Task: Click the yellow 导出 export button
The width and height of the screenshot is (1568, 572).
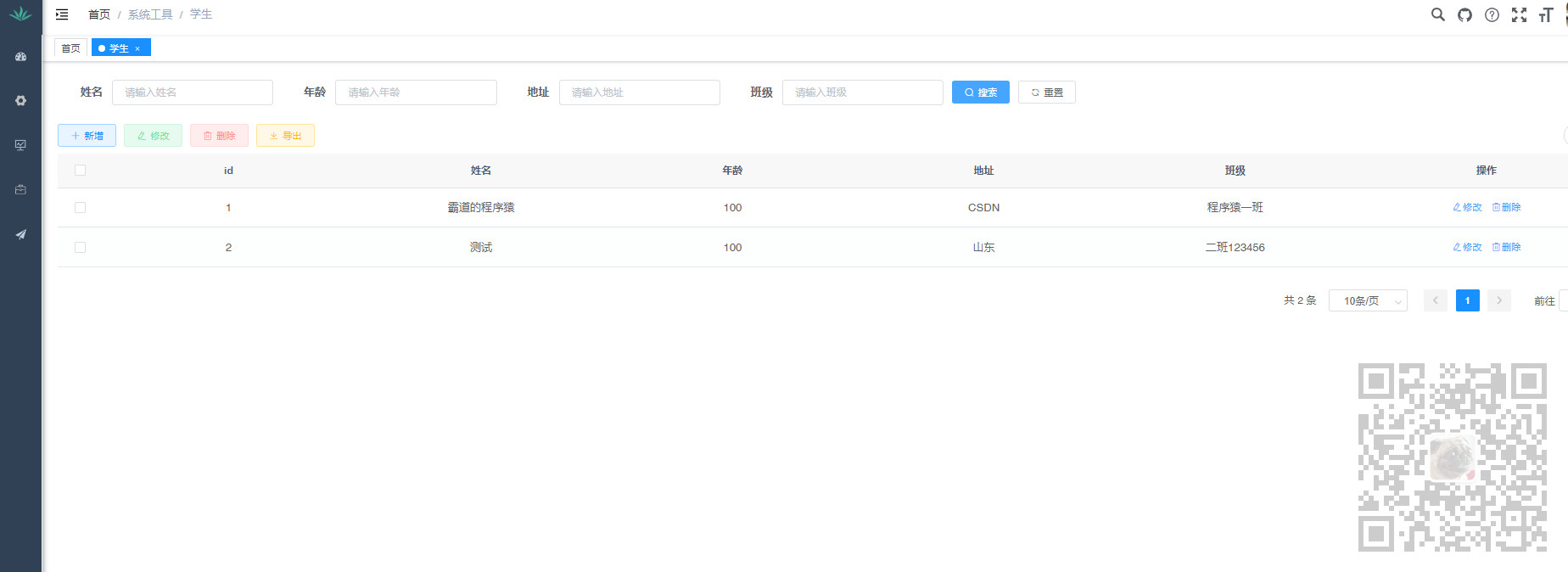Action: (285, 136)
